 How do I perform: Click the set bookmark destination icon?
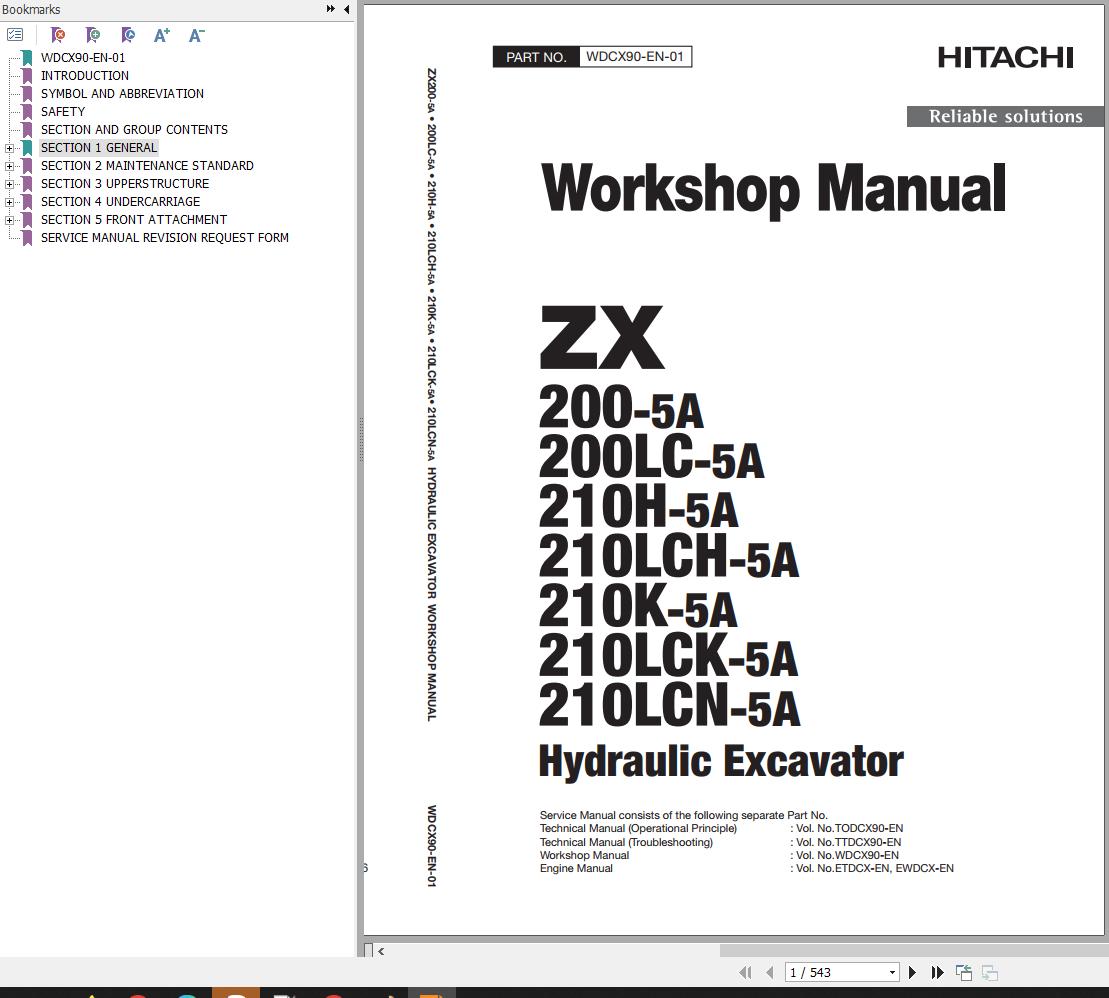point(127,35)
